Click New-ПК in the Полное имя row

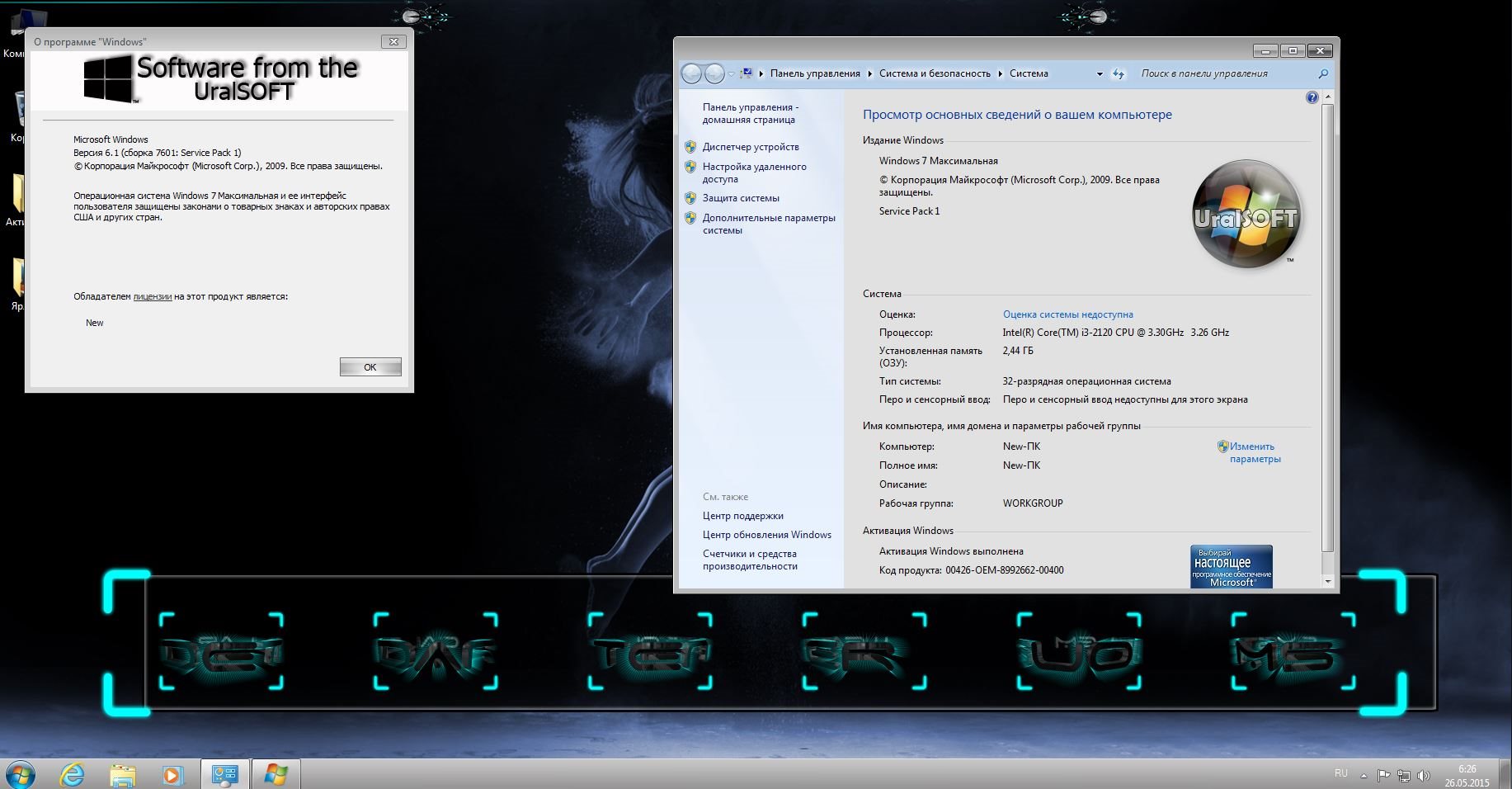point(1021,465)
